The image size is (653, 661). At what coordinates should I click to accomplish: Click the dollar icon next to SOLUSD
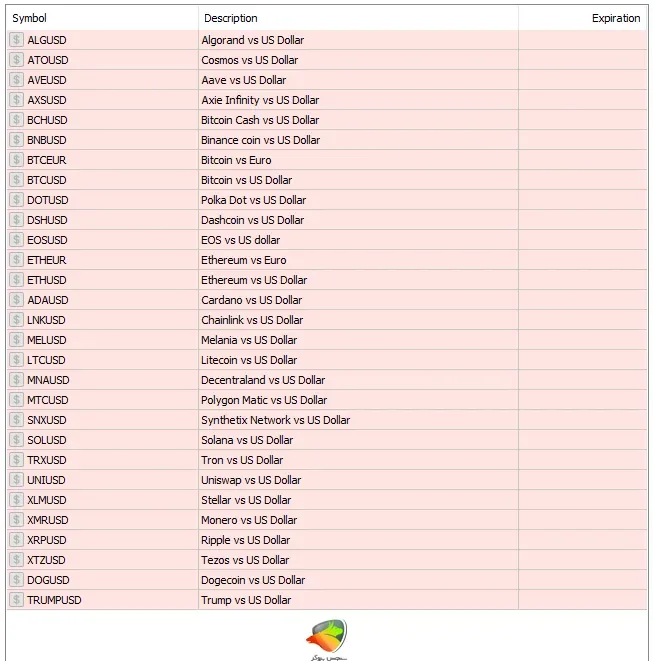pos(16,440)
